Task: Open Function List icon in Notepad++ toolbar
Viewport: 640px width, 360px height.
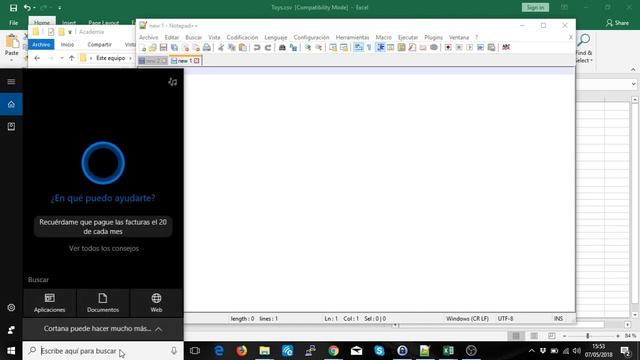Action: click(412, 47)
